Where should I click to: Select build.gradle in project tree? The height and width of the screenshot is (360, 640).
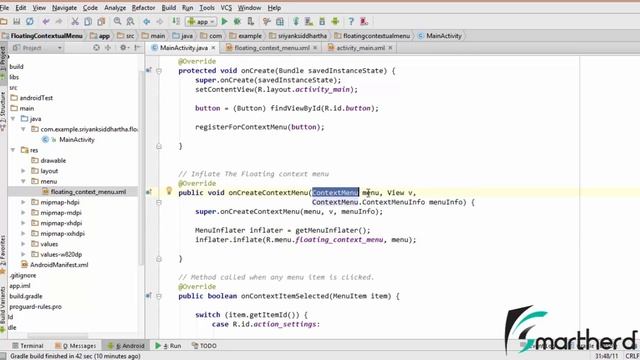[x=26, y=296]
